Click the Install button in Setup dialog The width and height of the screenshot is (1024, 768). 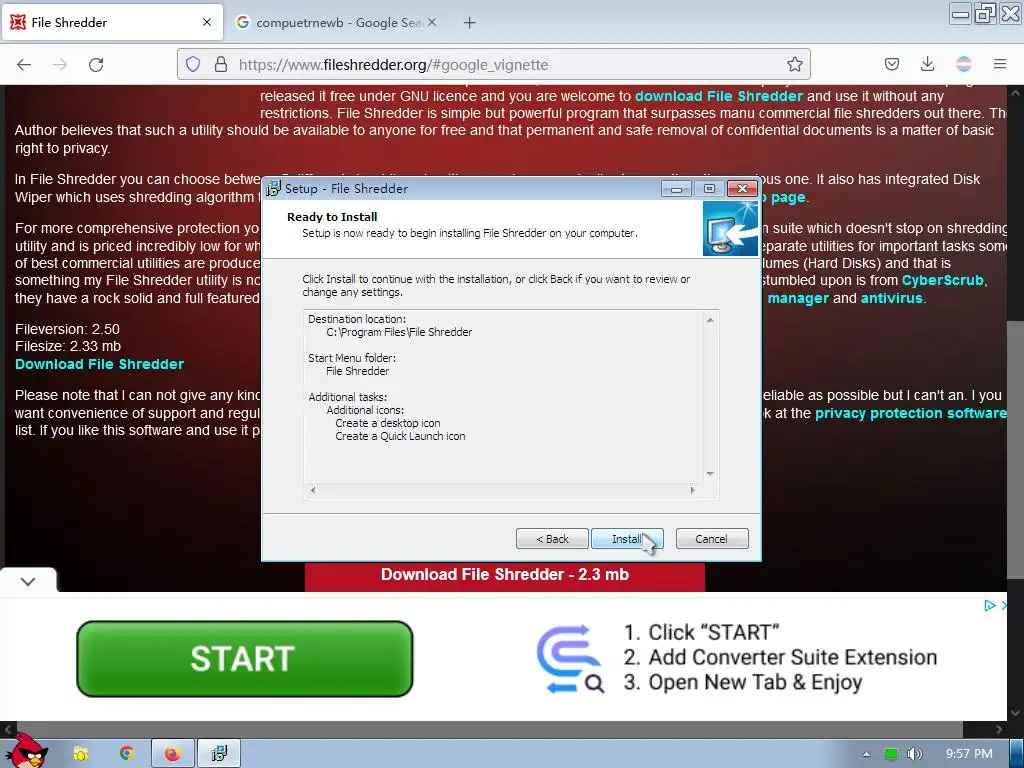[627, 539]
